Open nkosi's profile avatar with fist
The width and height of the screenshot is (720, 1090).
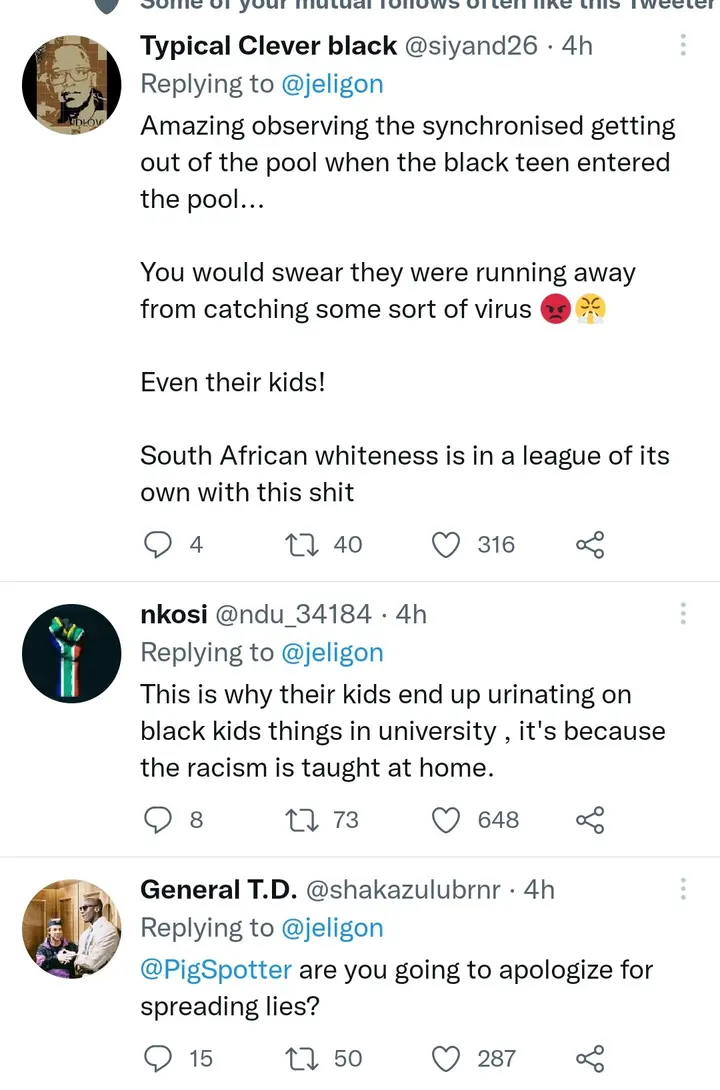point(71,654)
